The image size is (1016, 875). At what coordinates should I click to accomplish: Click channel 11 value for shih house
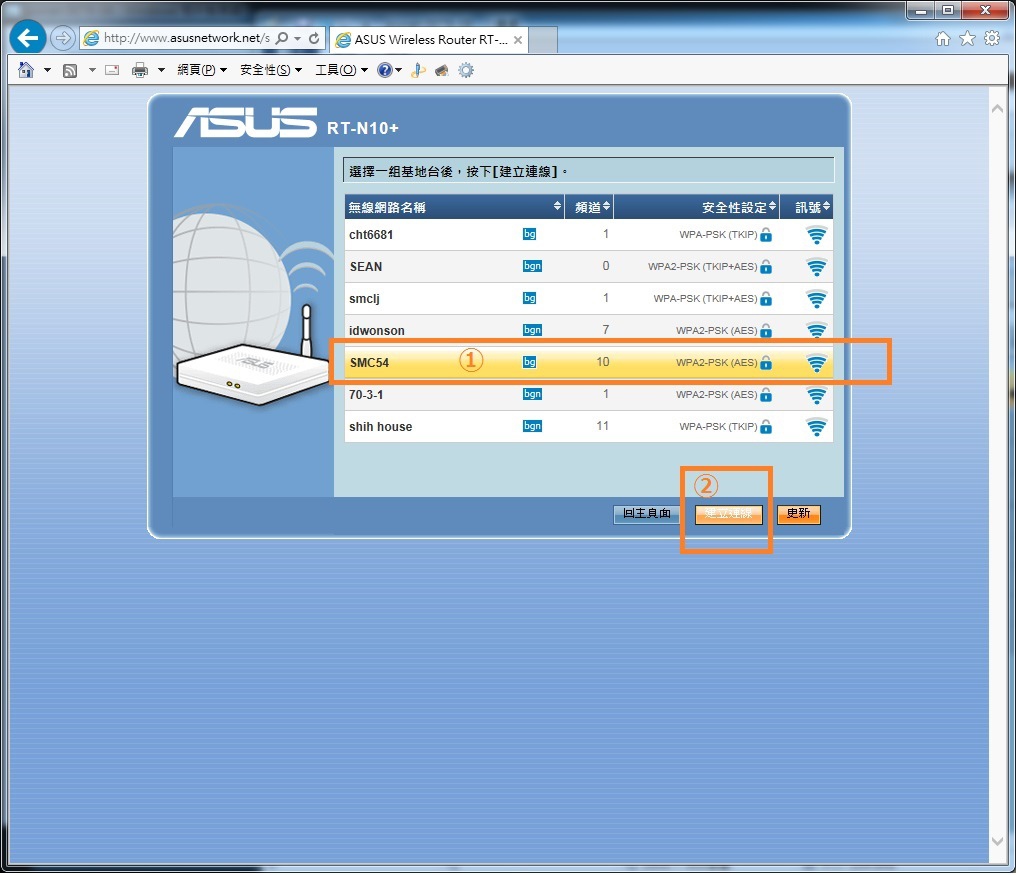coord(603,426)
